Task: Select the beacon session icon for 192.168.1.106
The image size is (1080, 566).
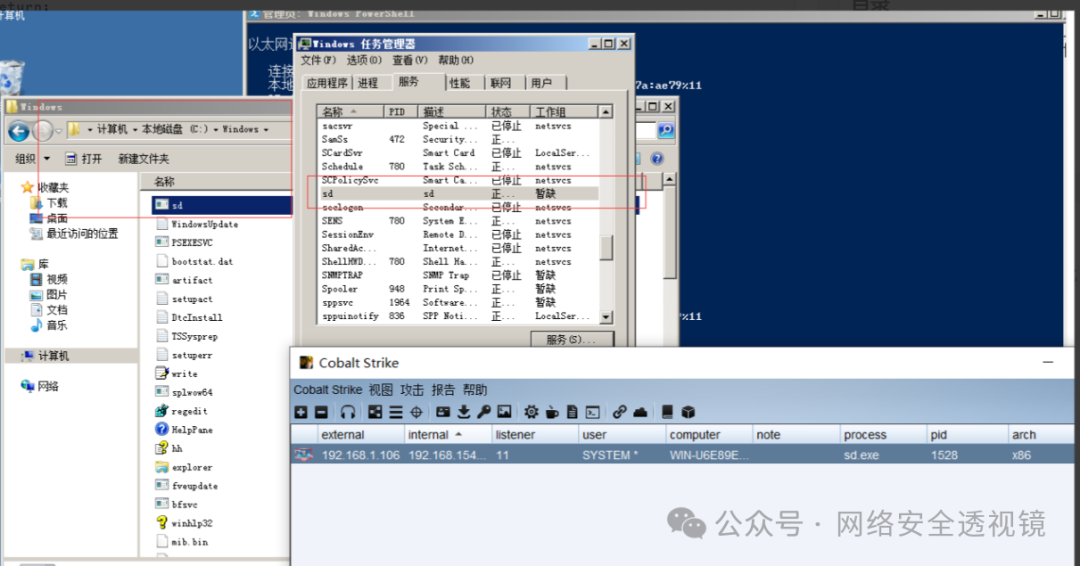Action: [x=304, y=454]
